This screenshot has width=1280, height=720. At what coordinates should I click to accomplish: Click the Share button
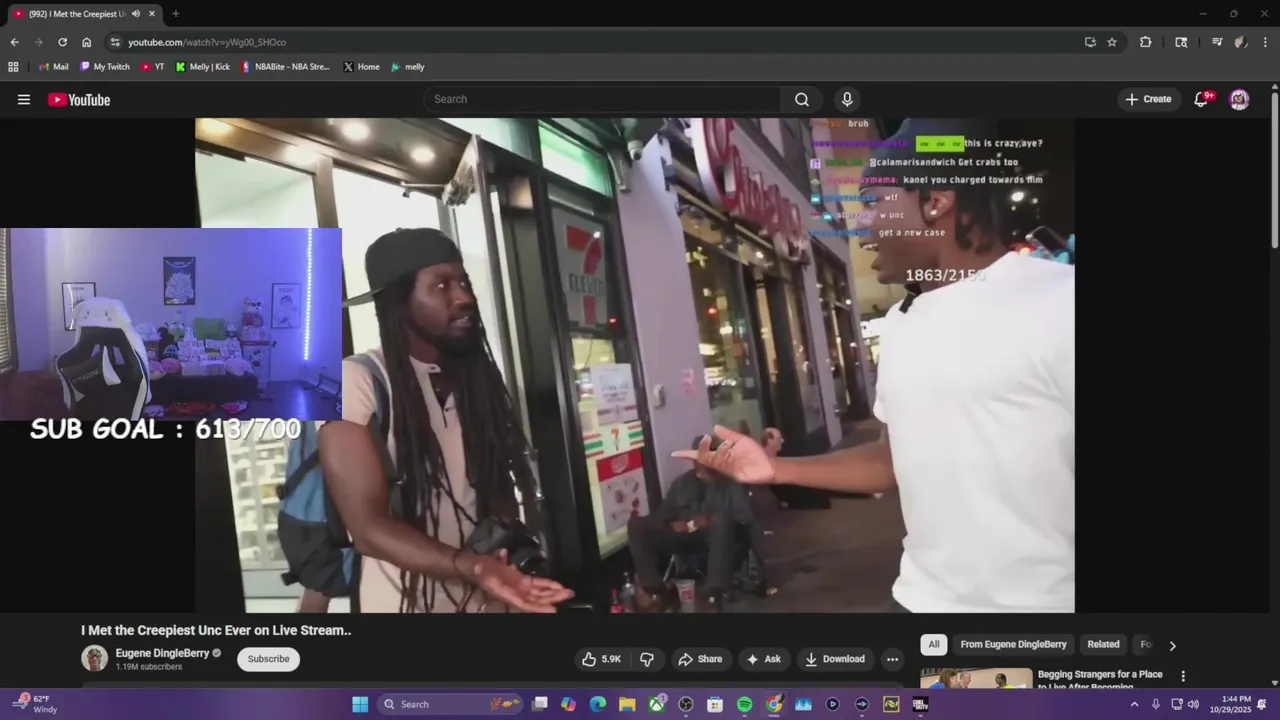pos(699,659)
